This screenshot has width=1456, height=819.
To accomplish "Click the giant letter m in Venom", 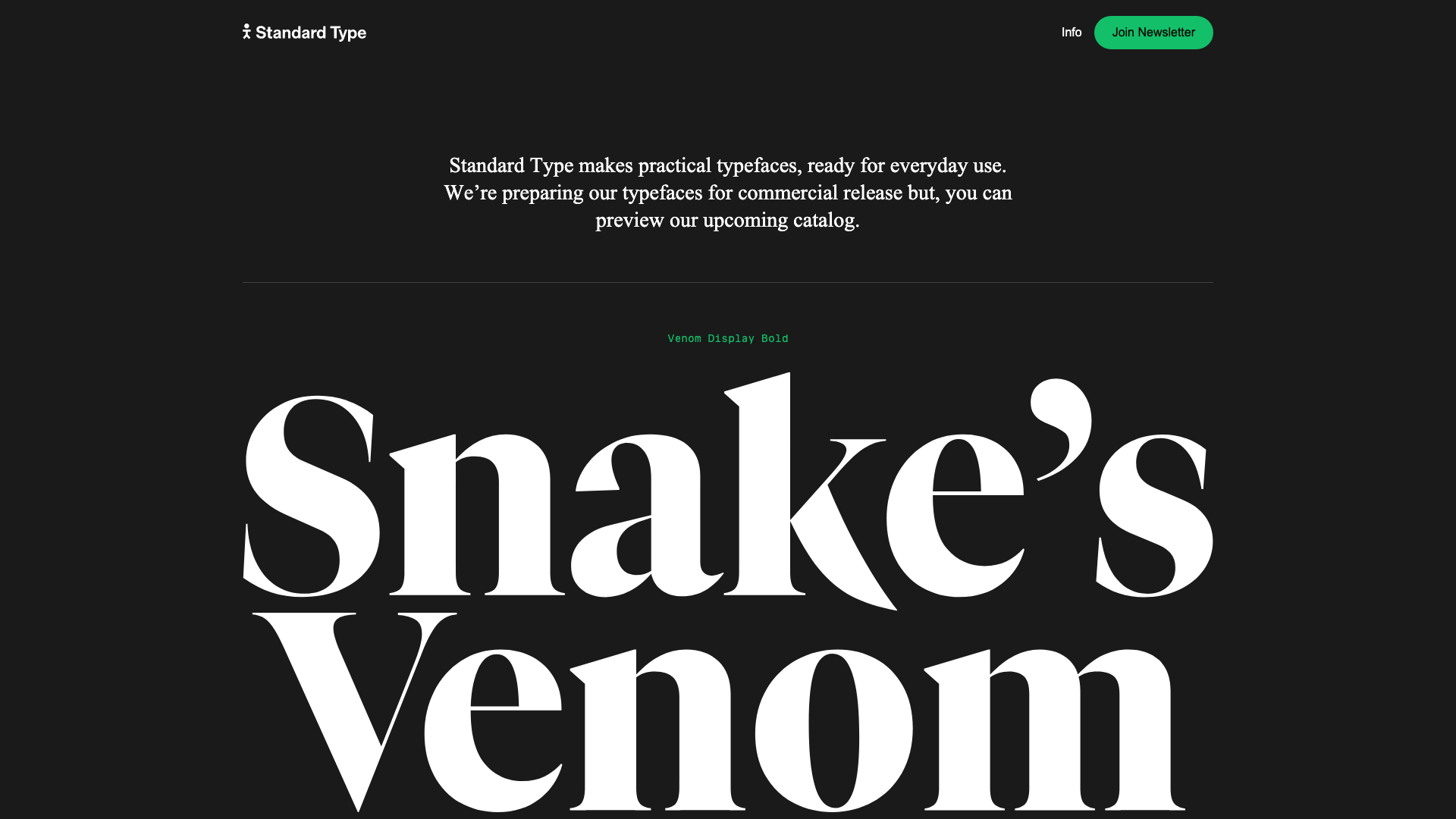I will point(1054,730).
